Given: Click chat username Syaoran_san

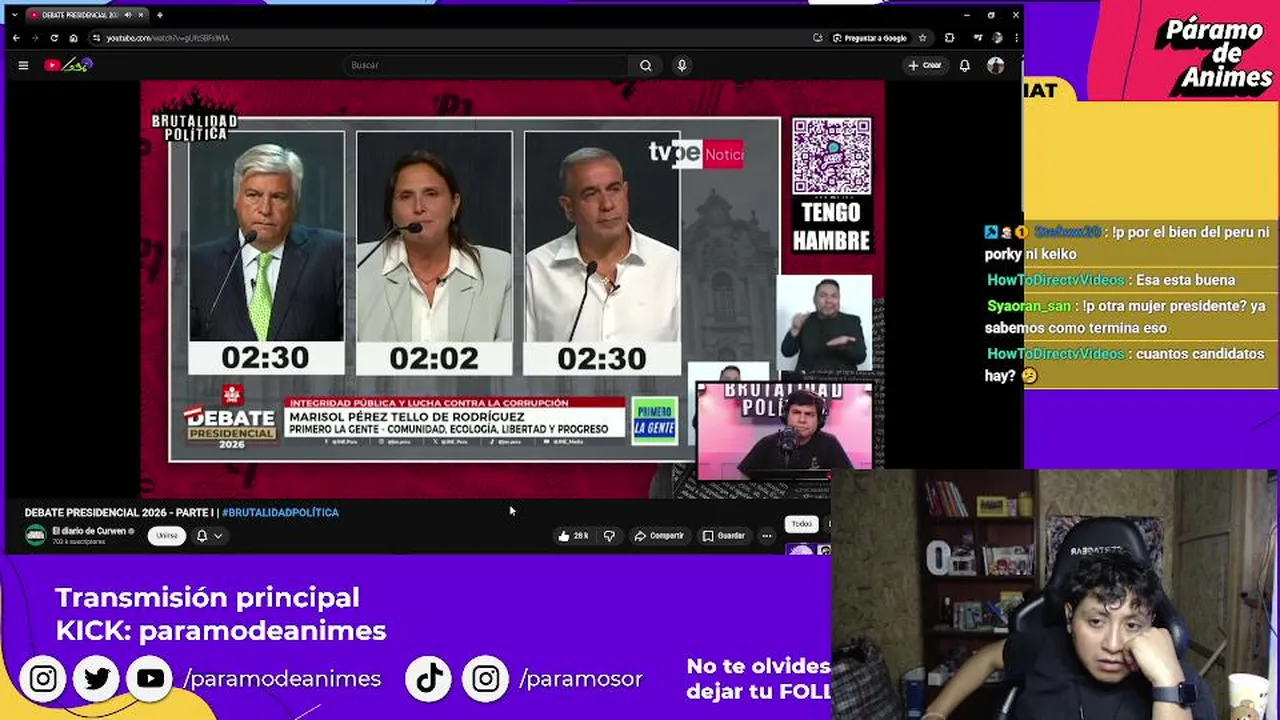Looking at the screenshot, I should 1029,306.
